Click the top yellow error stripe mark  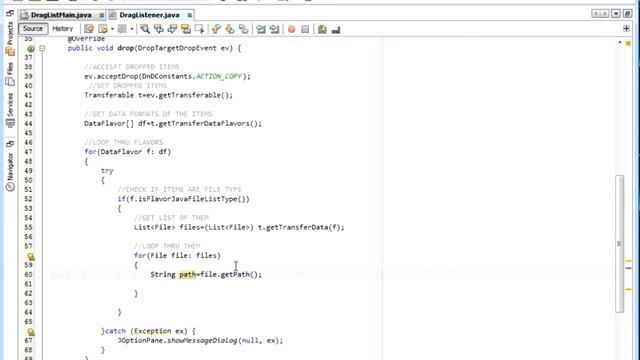pyautogui.click(x=629, y=261)
